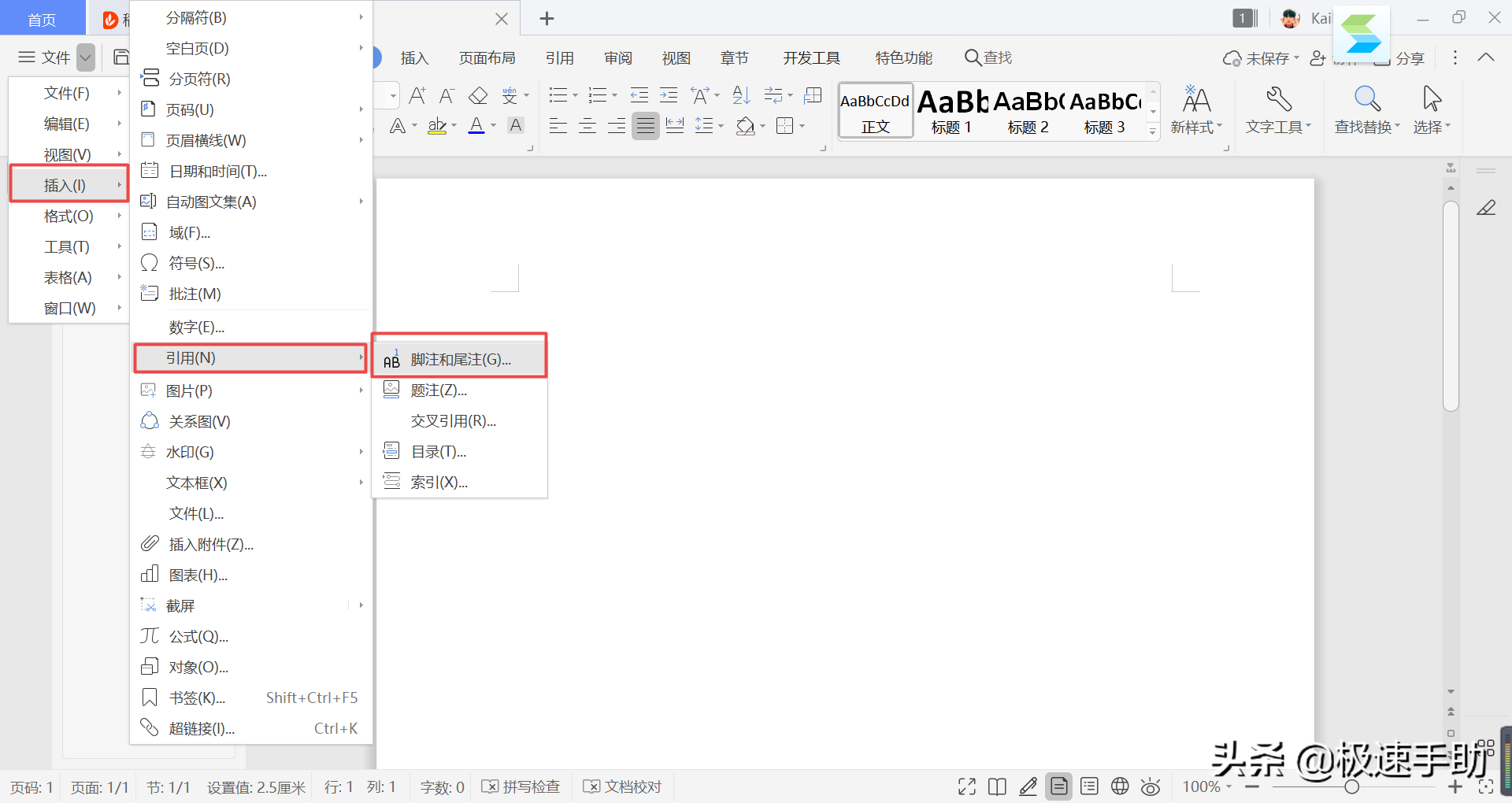The height and width of the screenshot is (803, 1512).
Task: Toggle eye protection mode icon
Action: tap(1151, 786)
